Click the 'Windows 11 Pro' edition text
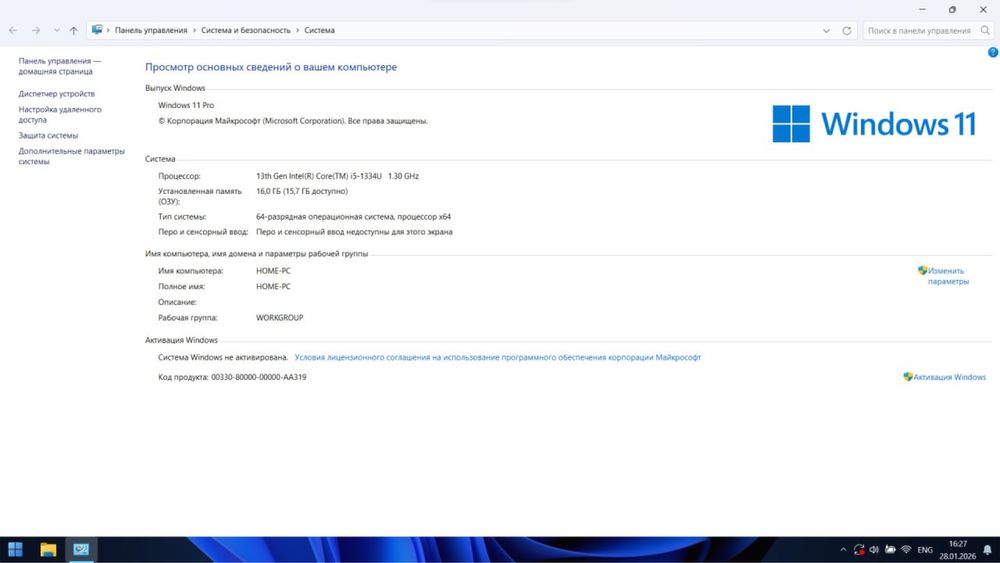Screen dimensions: 1000x563 point(186,105)
